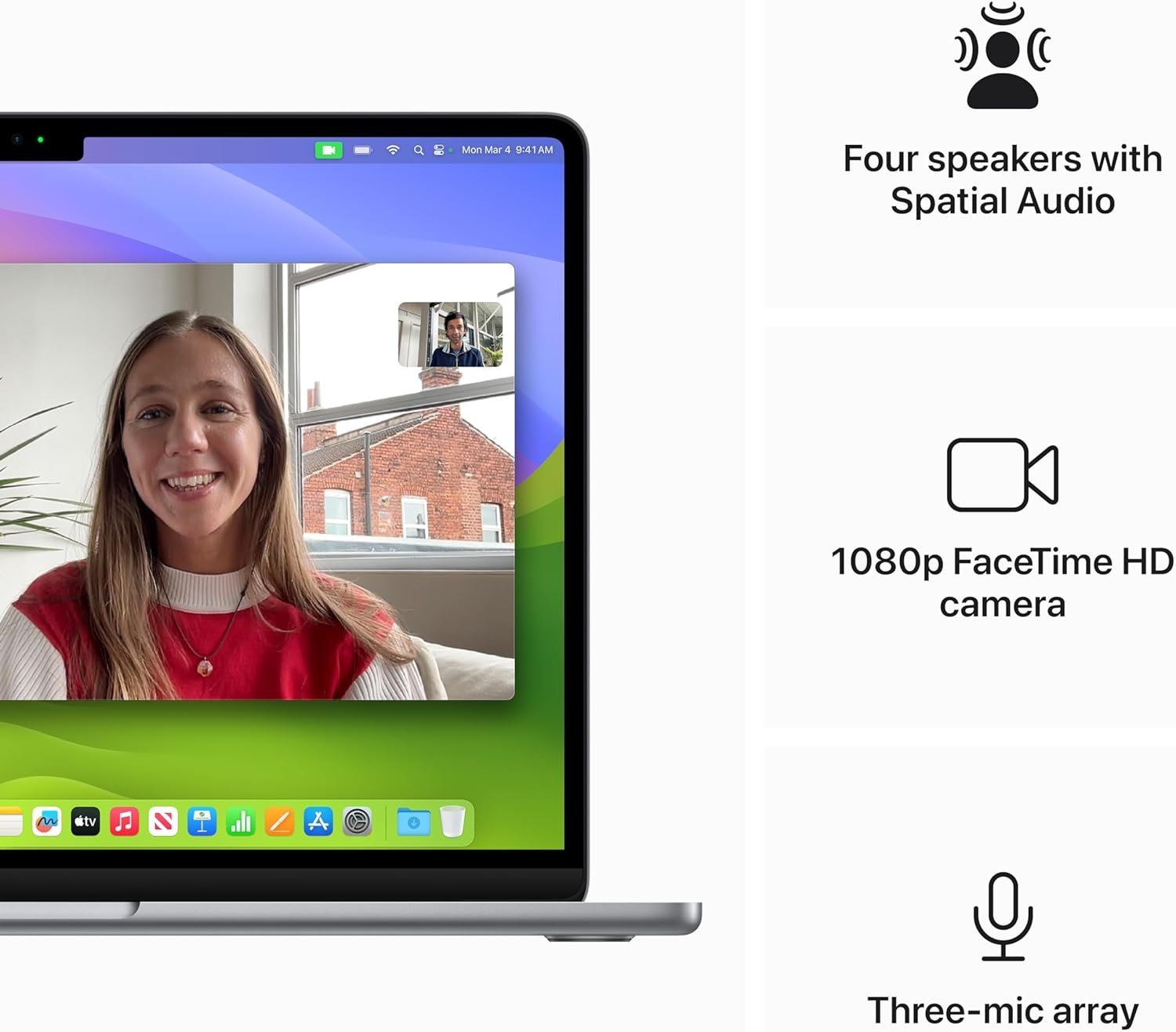Open the App Store from the Dock
The height and width of the screenshot is (1032, 1176).
tap(318, 822)
